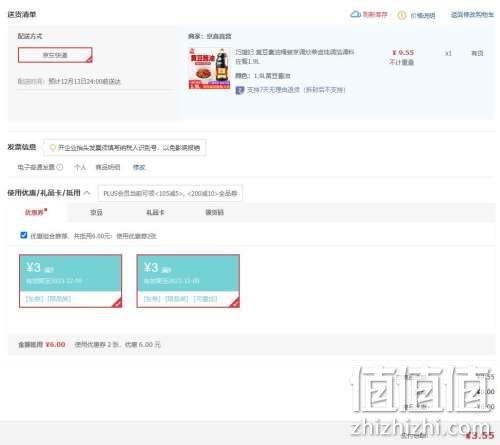The height and width of the screenshot is (445, 500).
Task: Click the 7-day return policy badge icon
Action: click(x=240, y=90)
